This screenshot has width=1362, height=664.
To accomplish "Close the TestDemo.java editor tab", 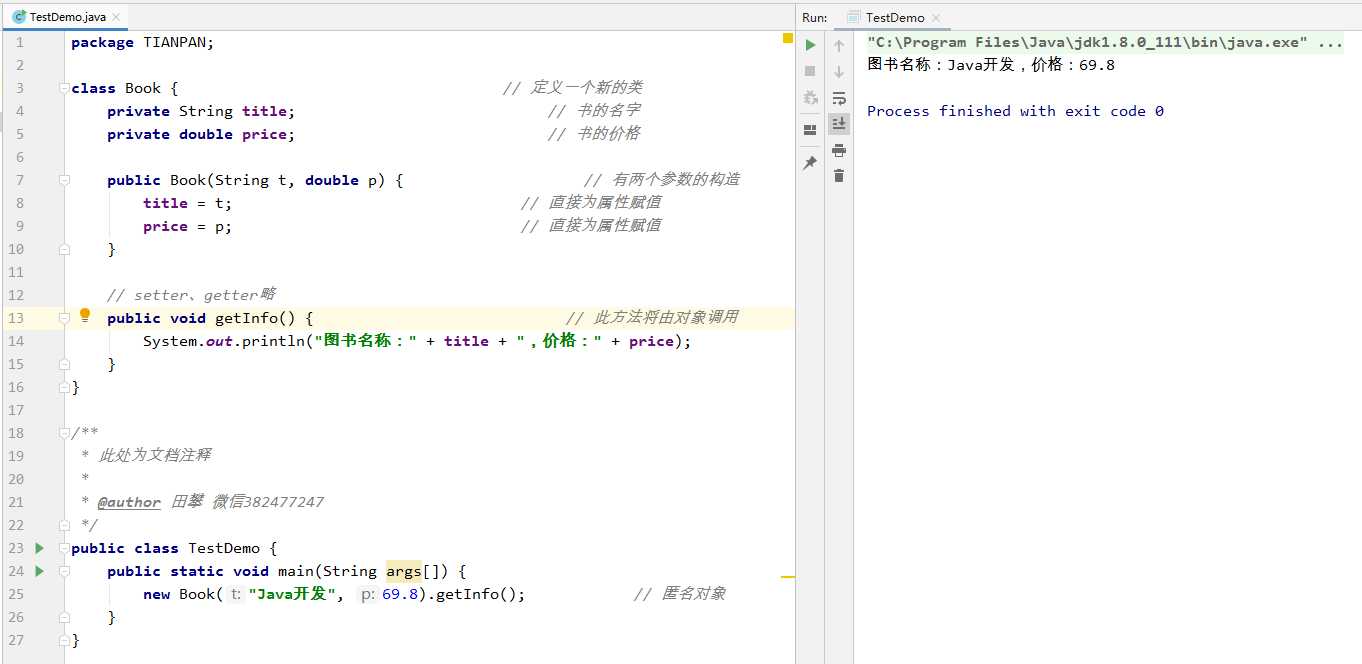I will tap(116, 18).
